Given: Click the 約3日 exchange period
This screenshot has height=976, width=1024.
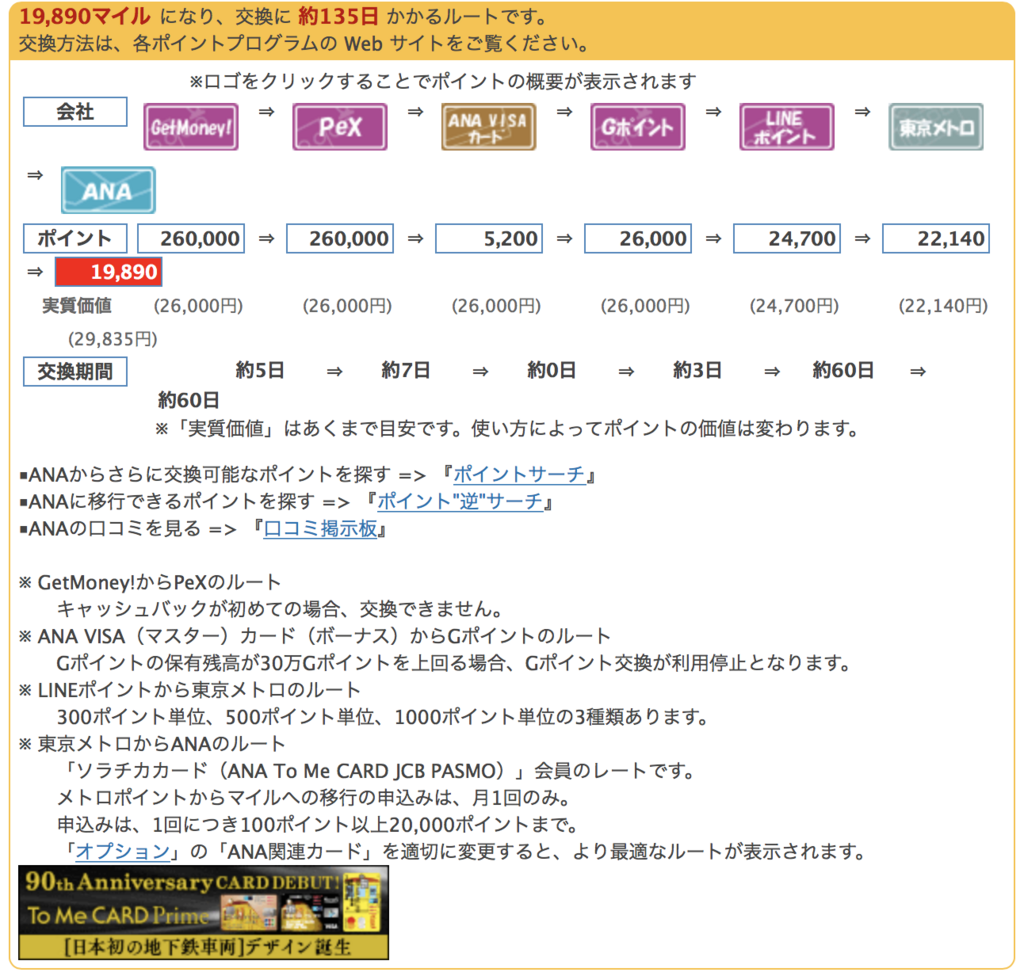Looking at the screenshot, I should (x=697, y=370).
